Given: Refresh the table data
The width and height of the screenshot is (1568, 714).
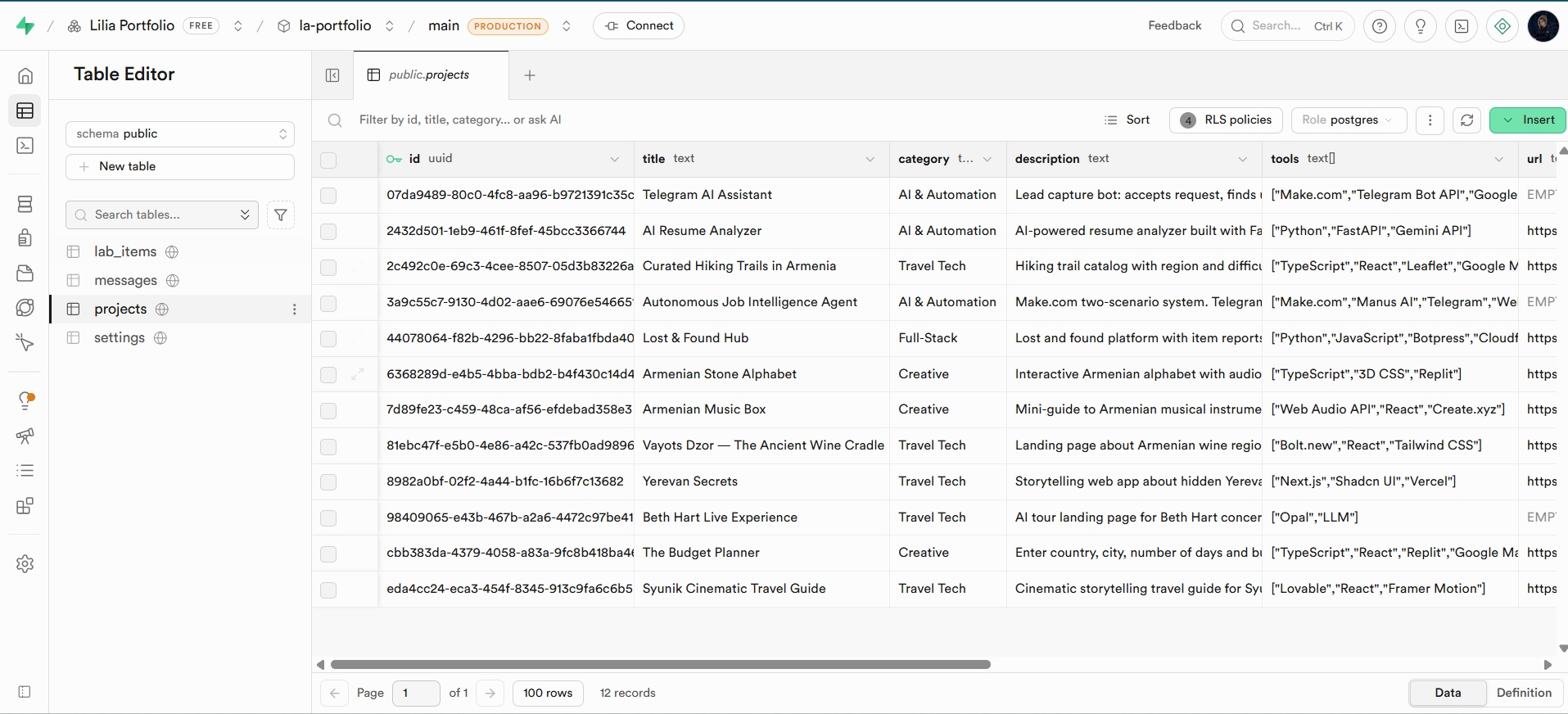Looking at the screenshot, I should click(x=1466, y=120).
